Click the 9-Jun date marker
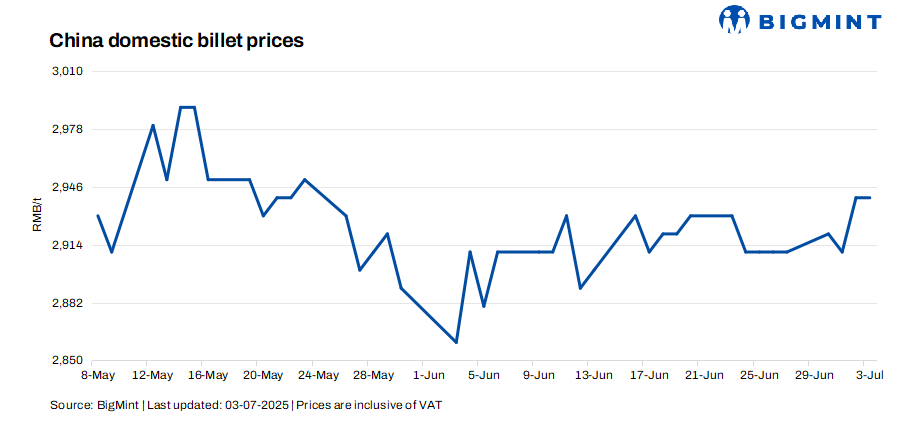The width and height of the screenshot is (897, 441). coord(539,376)
